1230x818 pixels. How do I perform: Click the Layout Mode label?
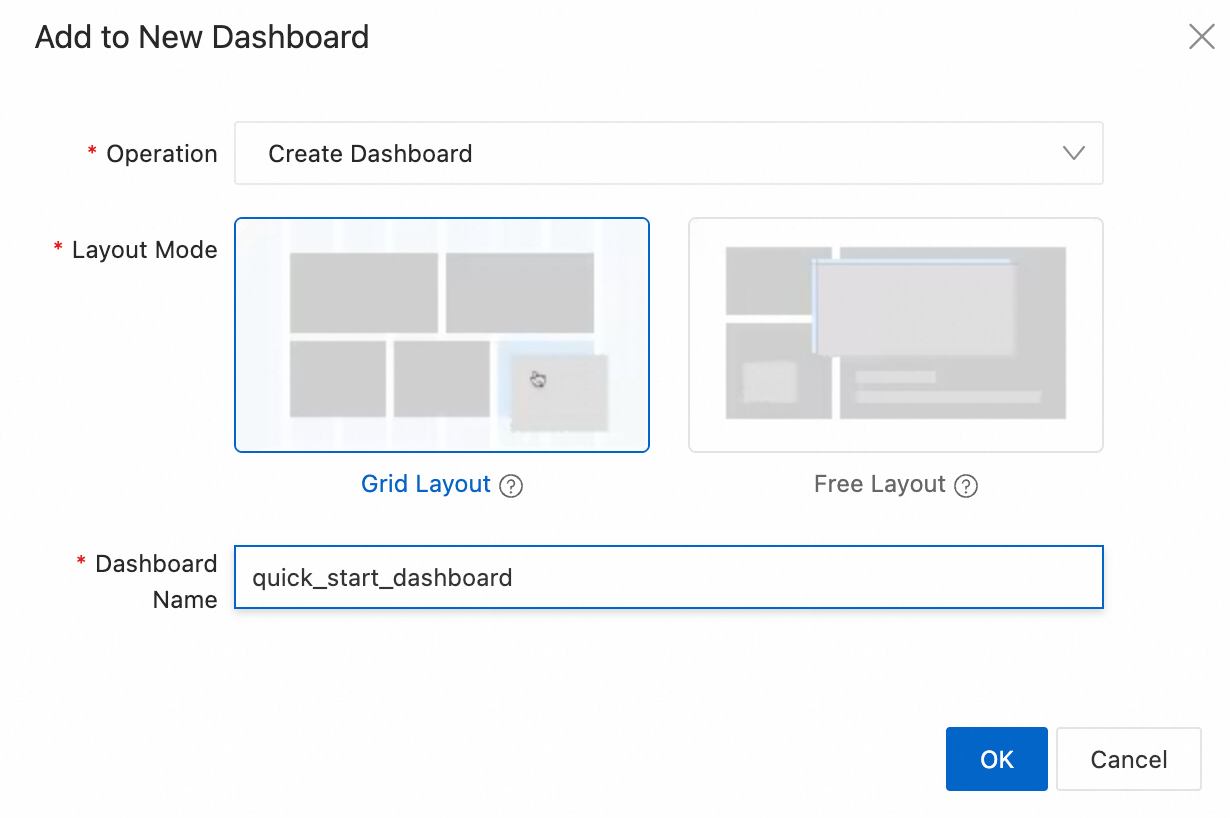click(x=144, y=250)
